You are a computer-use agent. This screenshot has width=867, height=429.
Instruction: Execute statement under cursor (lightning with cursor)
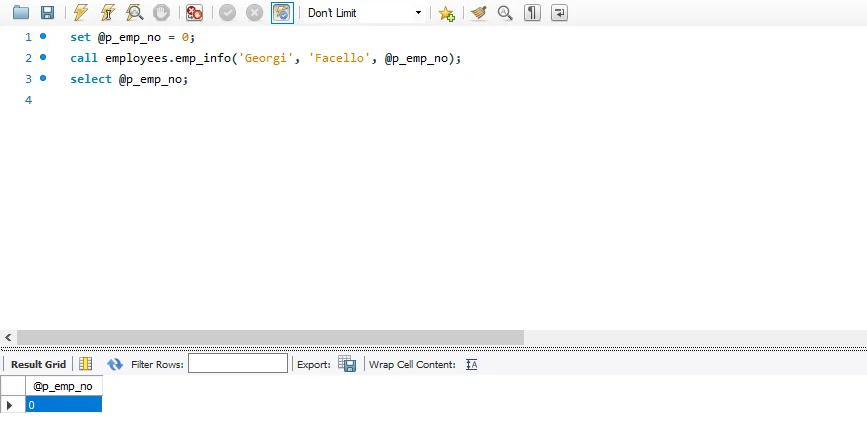(x=107, y=13)
